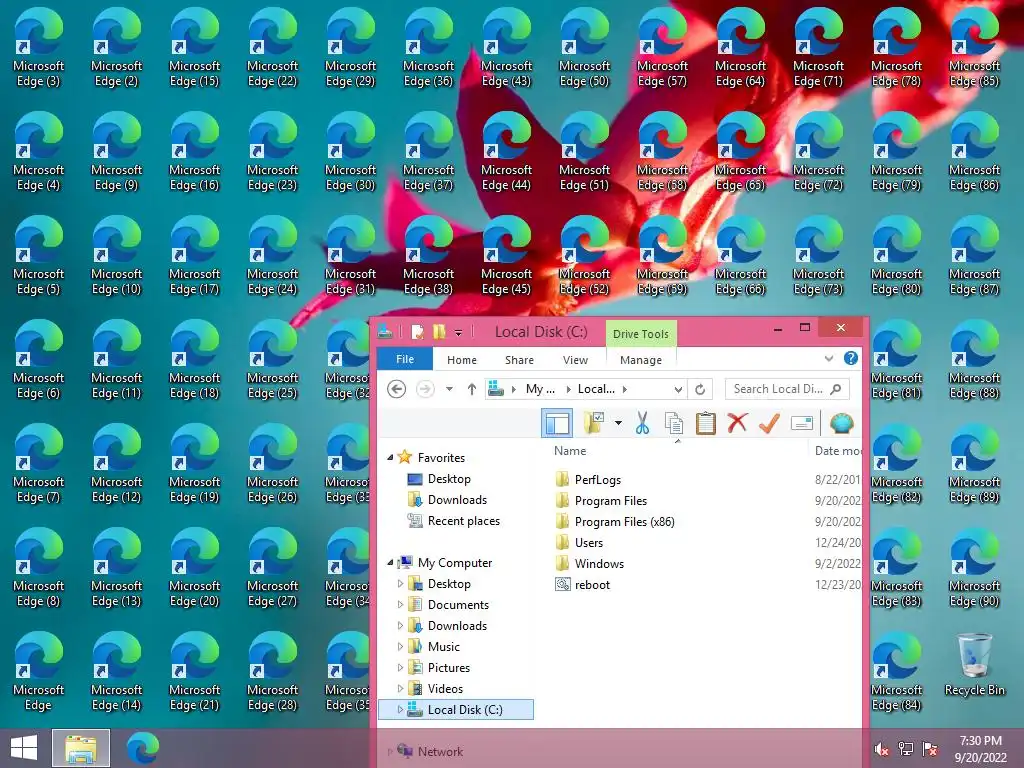Click the orange checkmark Properties icon
The image size is (1024, 768).
769,423
